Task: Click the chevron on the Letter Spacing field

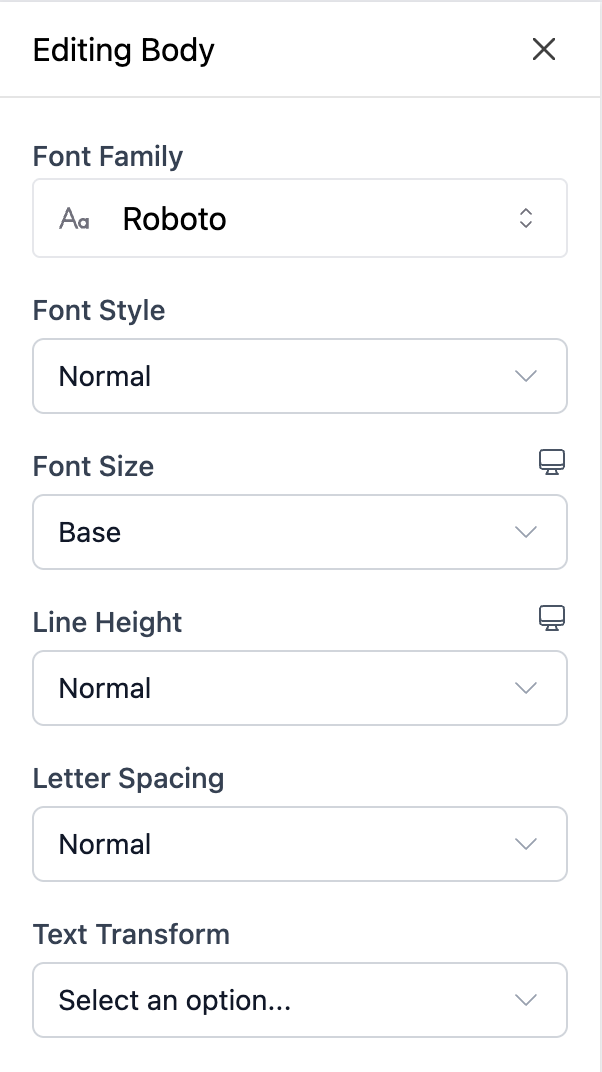Action: tap(525, 844)
